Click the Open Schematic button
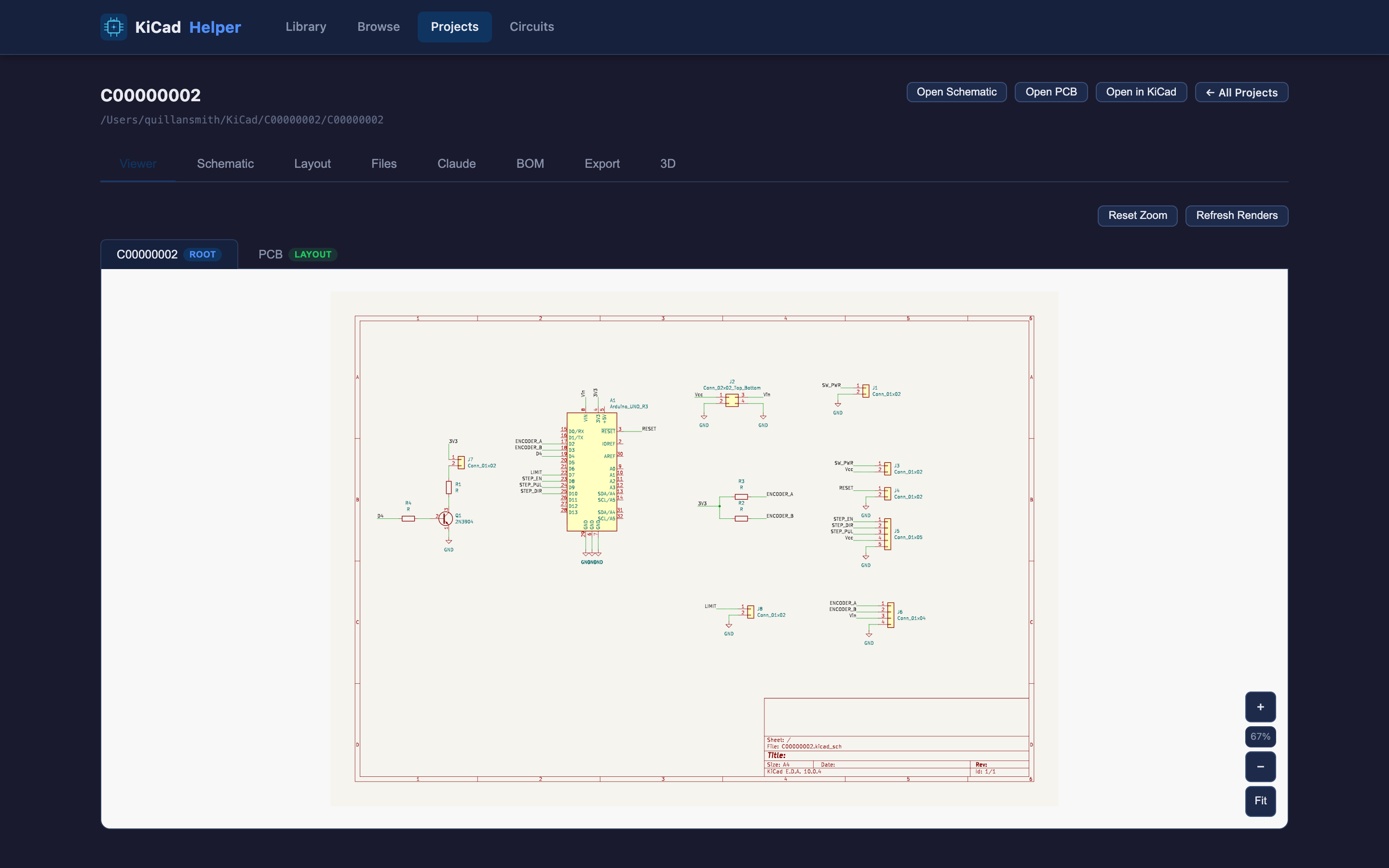 tap(956, 92)
